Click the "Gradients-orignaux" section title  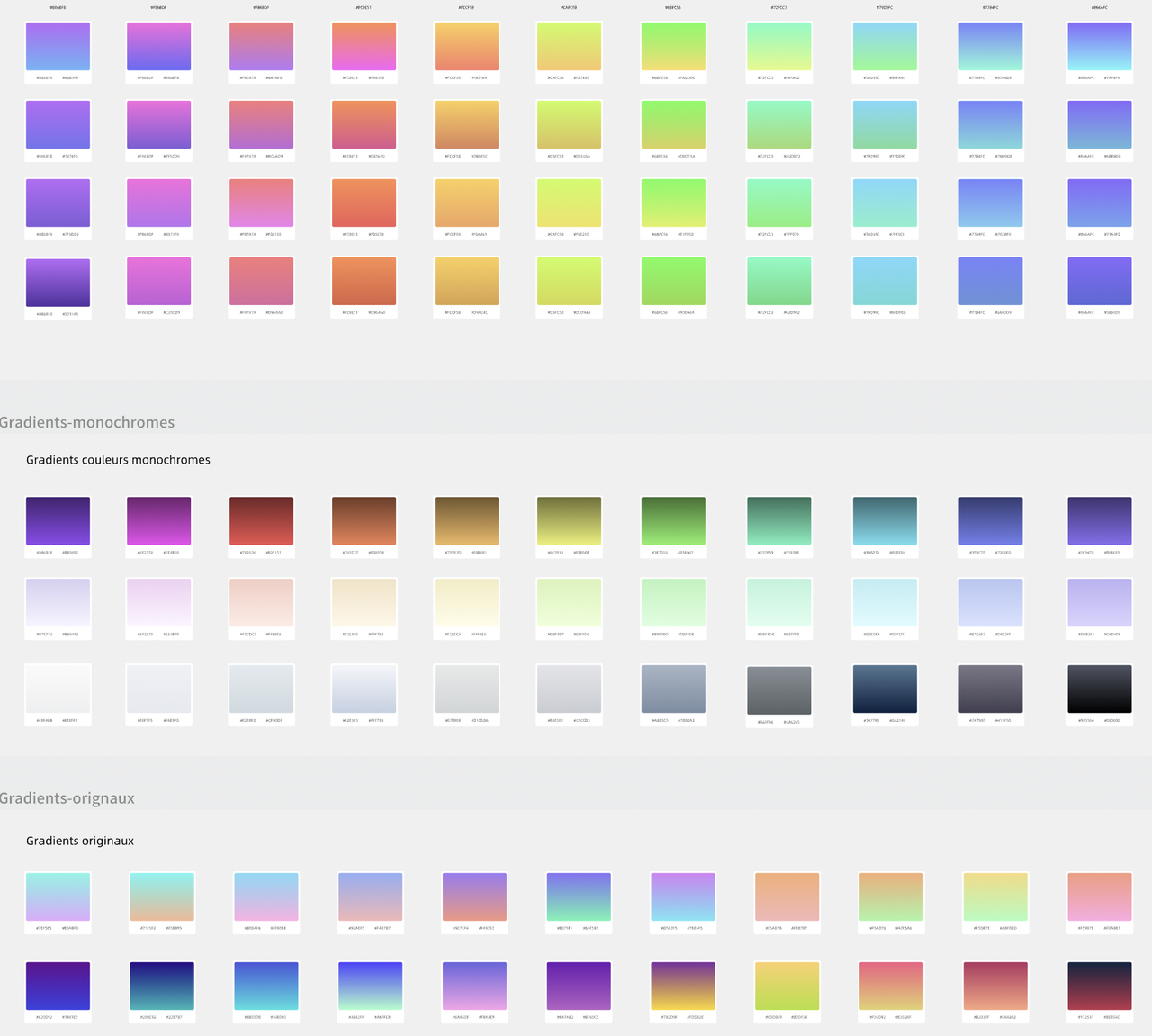tap(67, 798)
